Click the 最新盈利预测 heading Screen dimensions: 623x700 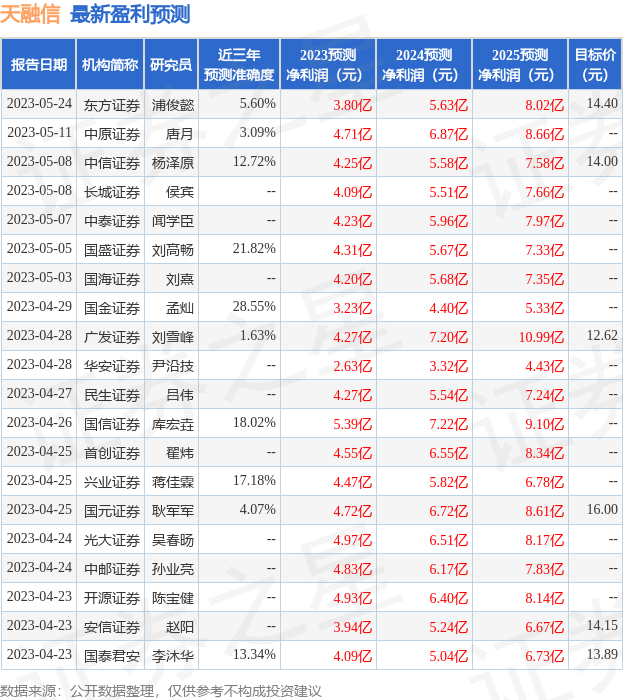(130, 14)
